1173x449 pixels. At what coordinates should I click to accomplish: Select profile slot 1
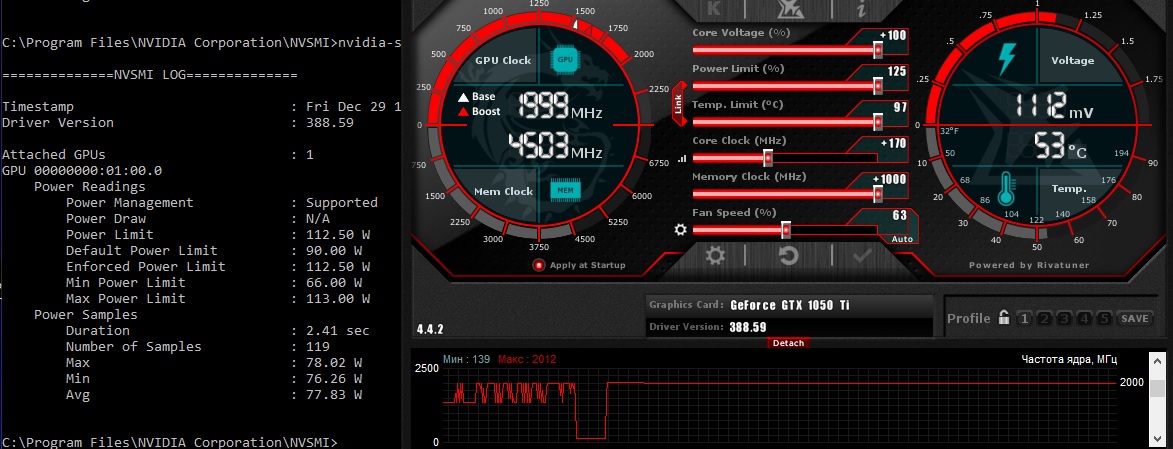pos(1024,319)
